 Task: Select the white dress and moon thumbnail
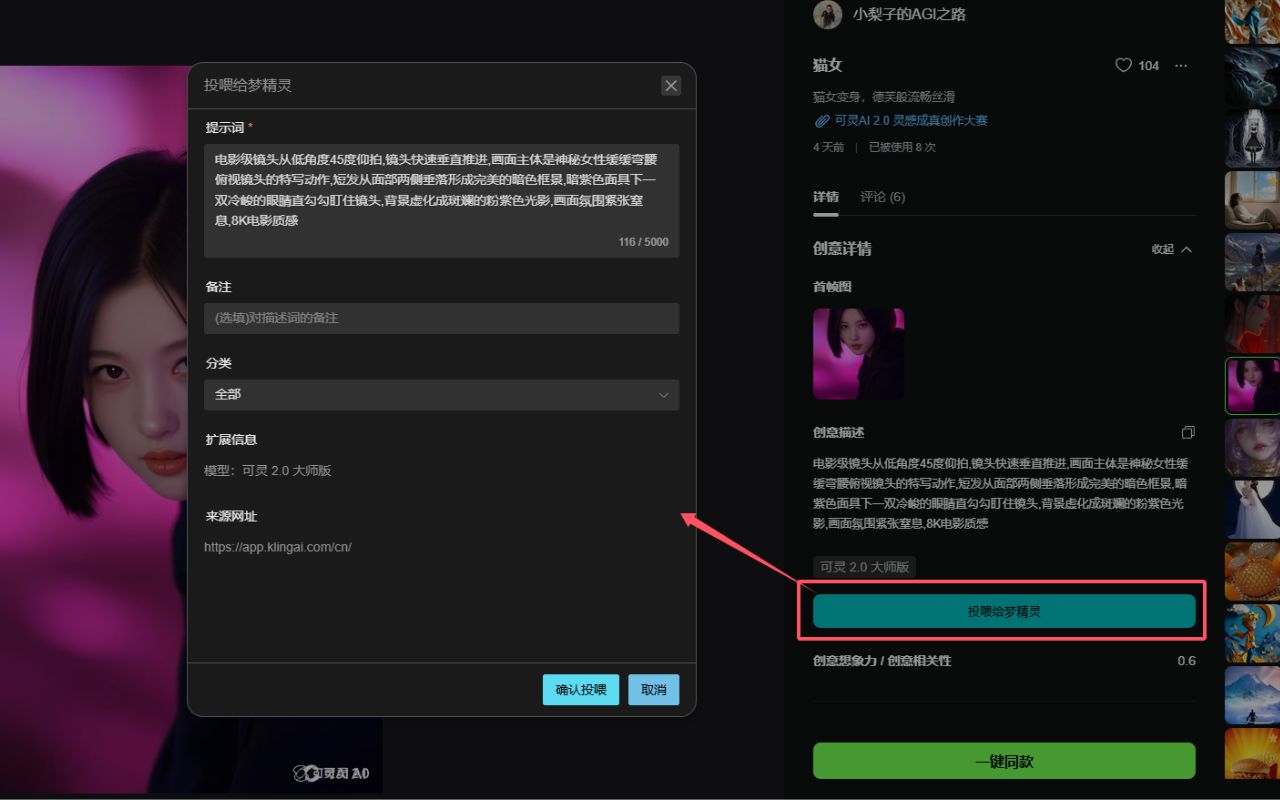coord(1252,509)
